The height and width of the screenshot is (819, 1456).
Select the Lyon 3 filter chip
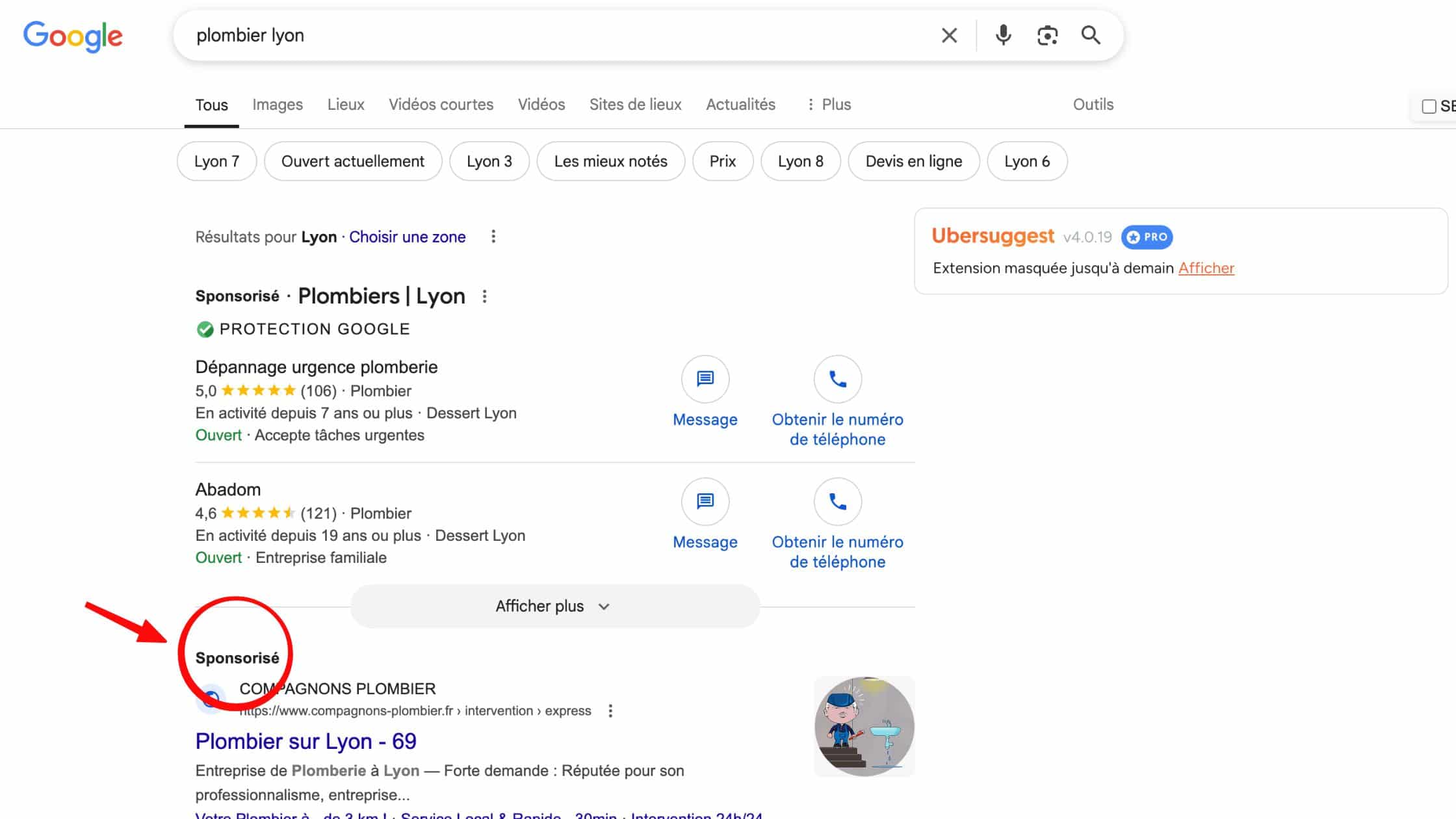[x=489, y=161]
